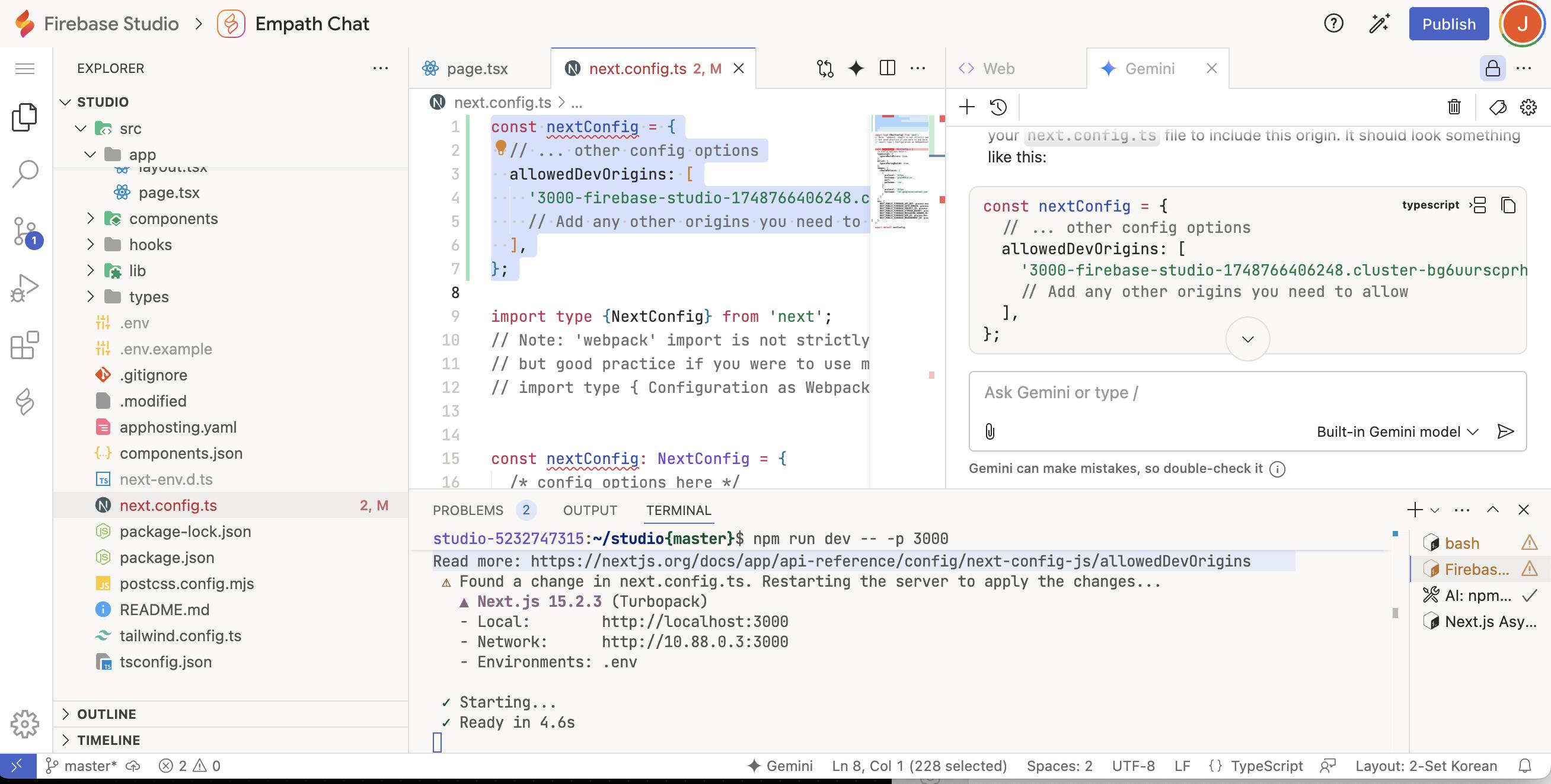This screenshot has height=784, width=1551.
Task: Open the user account avatar J
Action: [1521, 24]
